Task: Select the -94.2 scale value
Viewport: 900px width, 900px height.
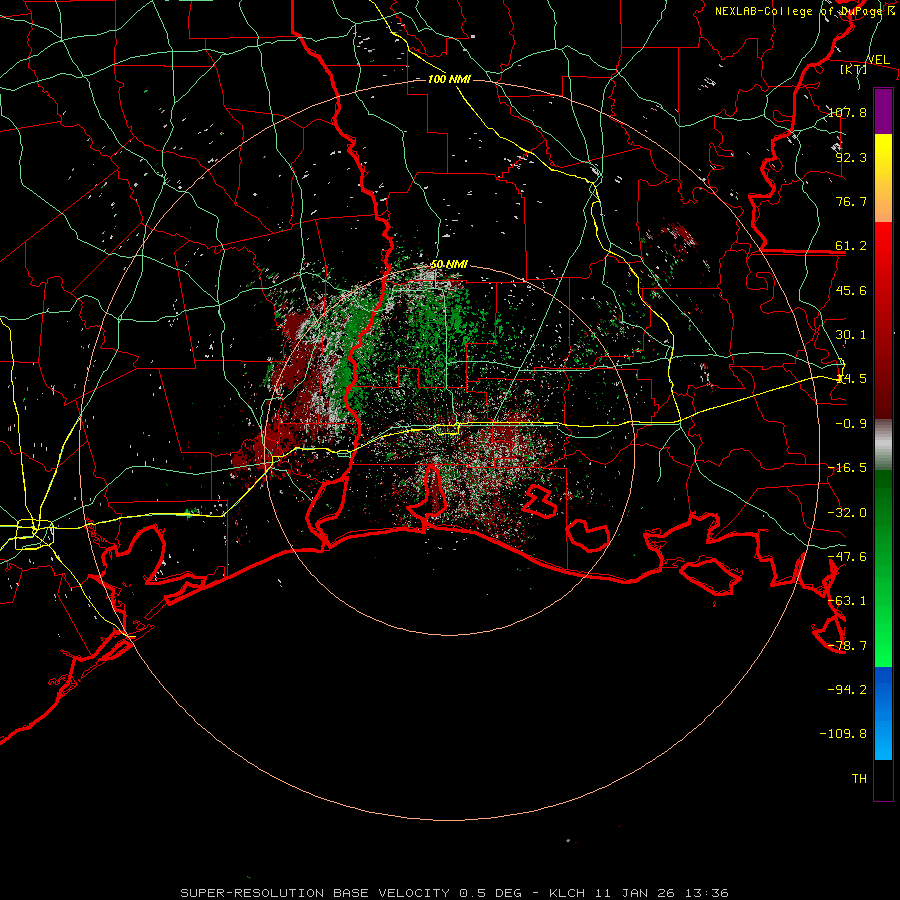Action: pyautogui.click(x=848, y=689)
